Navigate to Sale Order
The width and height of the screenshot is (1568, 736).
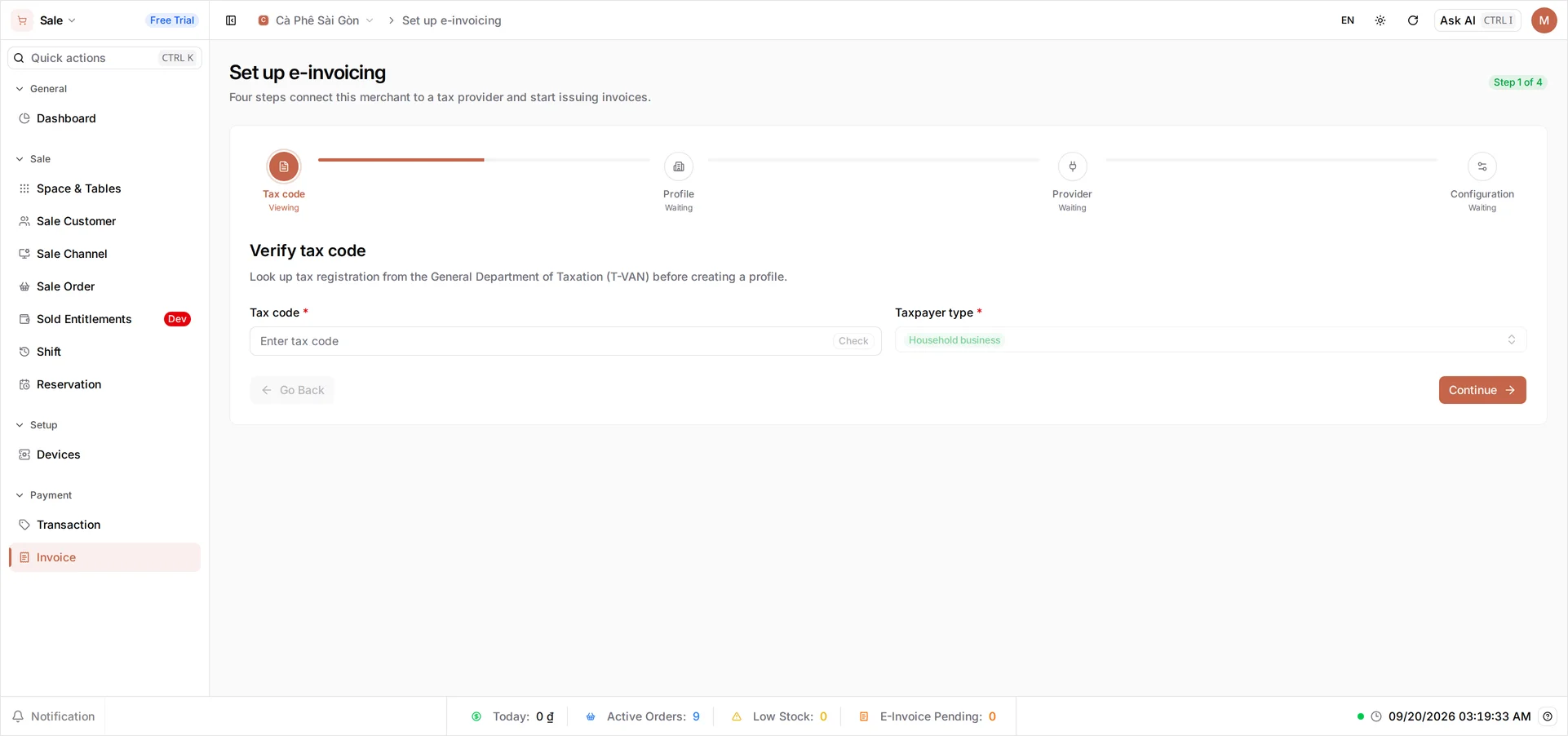pos(104,286)
